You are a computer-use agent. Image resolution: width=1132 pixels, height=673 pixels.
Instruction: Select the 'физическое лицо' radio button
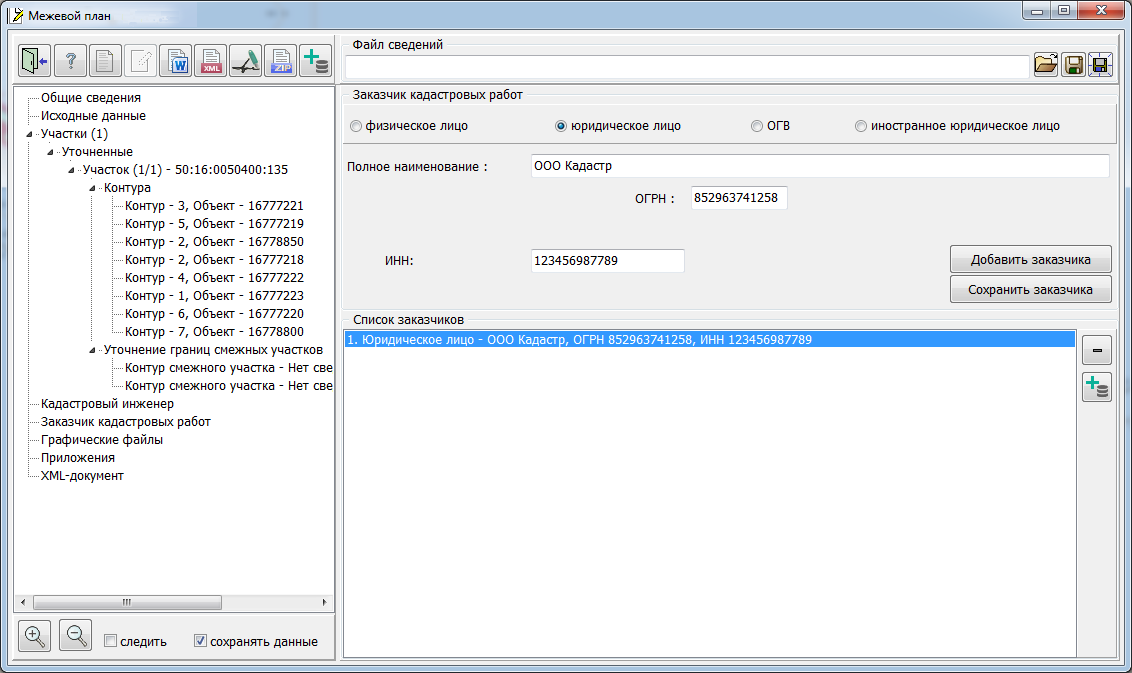click(x=356, y=126)
